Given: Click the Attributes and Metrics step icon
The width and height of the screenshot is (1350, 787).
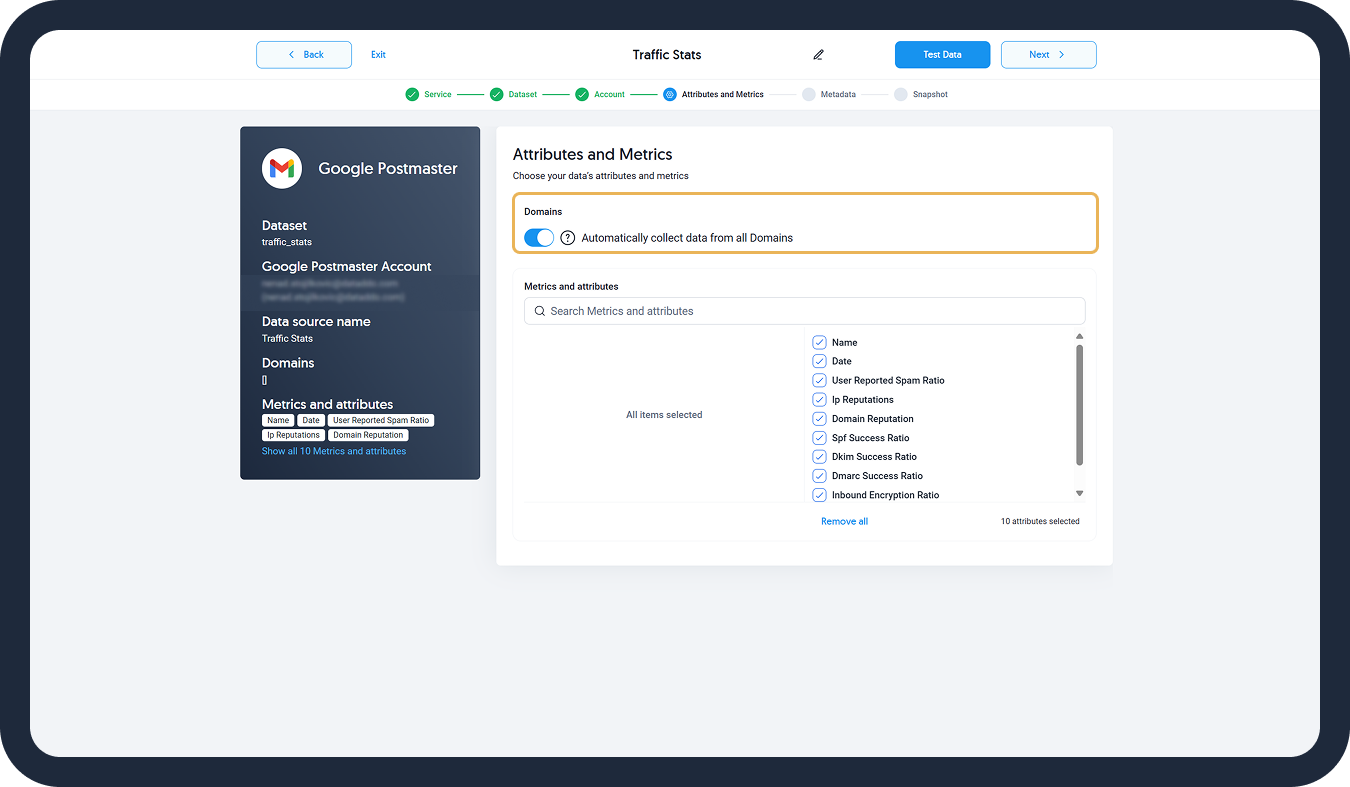Looking at the screenshot, I should [670, 95].
